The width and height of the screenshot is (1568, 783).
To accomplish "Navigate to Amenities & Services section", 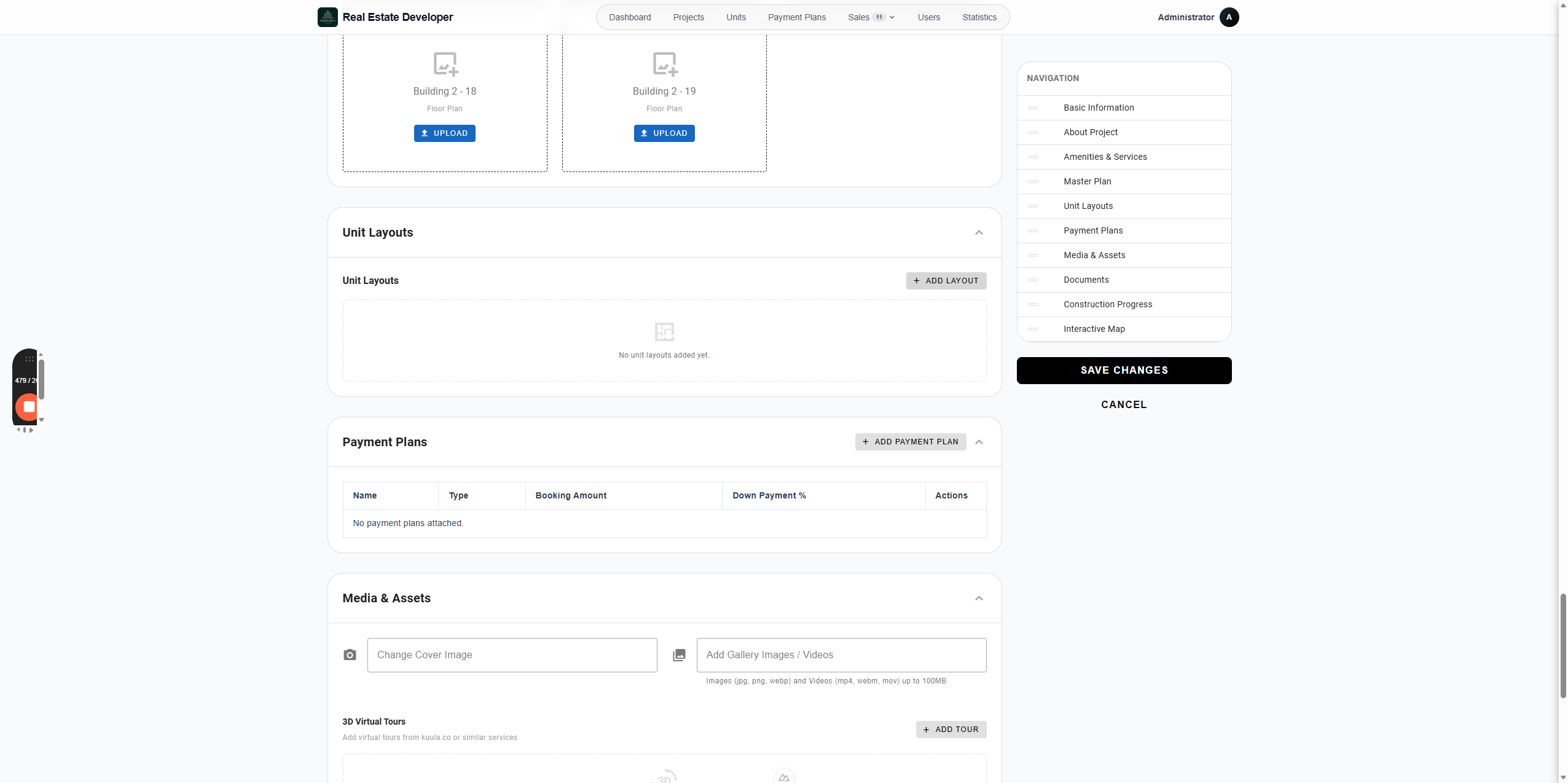I will (x=1124, y=157).
